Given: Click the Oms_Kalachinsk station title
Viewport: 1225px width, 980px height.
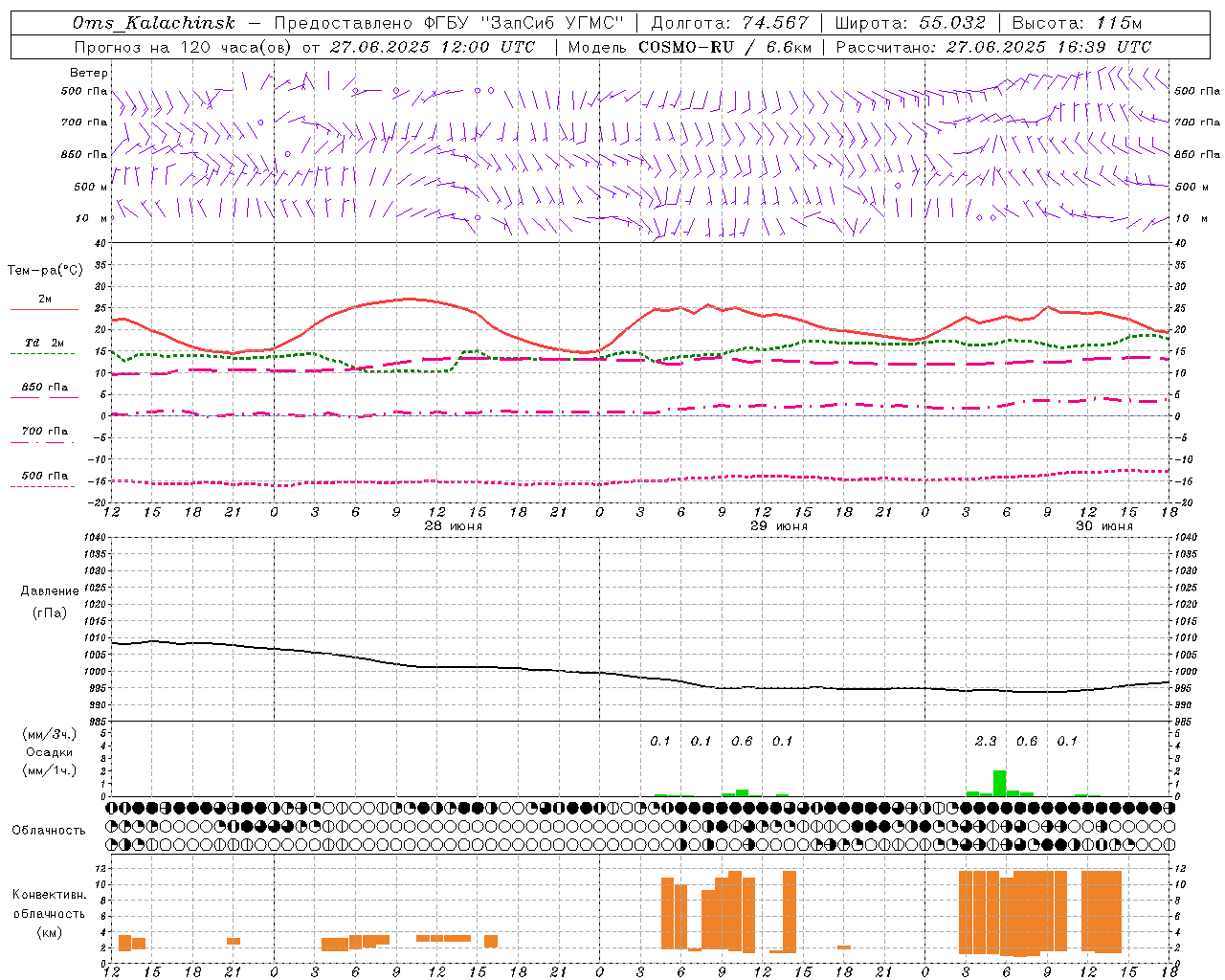Looking at the screenshot, I should click(x=153, y=23).
